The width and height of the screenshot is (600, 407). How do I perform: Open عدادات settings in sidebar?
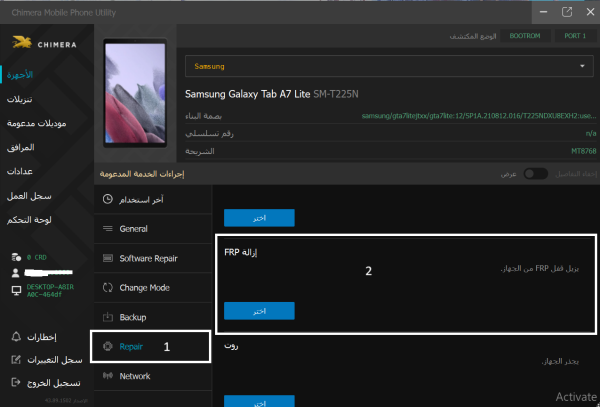tap(20, 172)
